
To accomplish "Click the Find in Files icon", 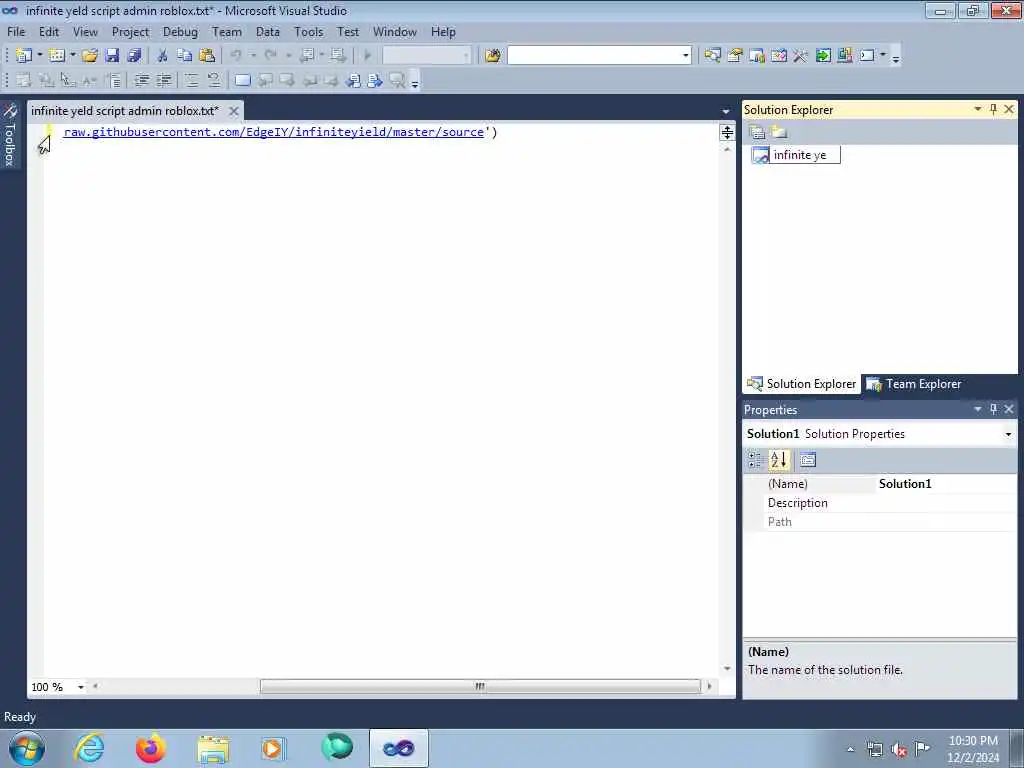I will [x=492, y=56].
